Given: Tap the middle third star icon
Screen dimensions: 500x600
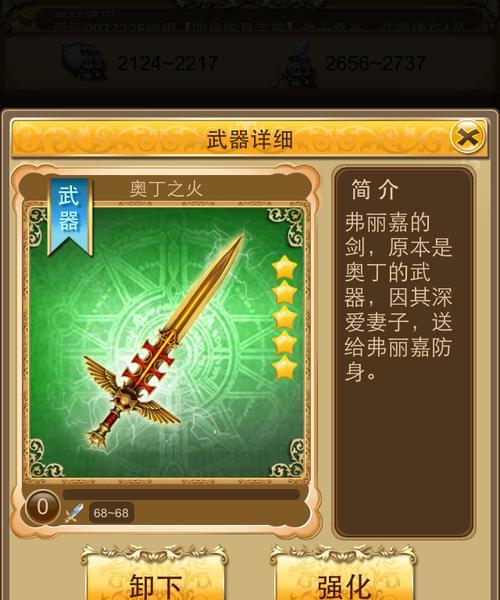Looking at the screenshot, I should click(x=285, y=318).
